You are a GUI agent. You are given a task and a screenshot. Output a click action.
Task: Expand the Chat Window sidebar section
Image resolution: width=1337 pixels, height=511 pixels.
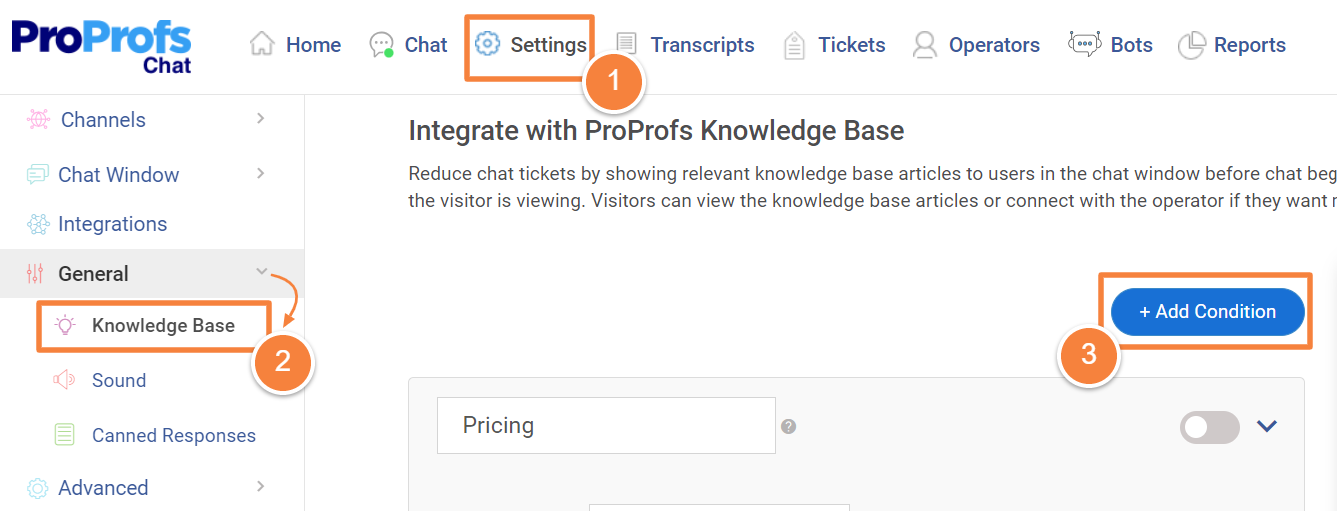[260, 174]
